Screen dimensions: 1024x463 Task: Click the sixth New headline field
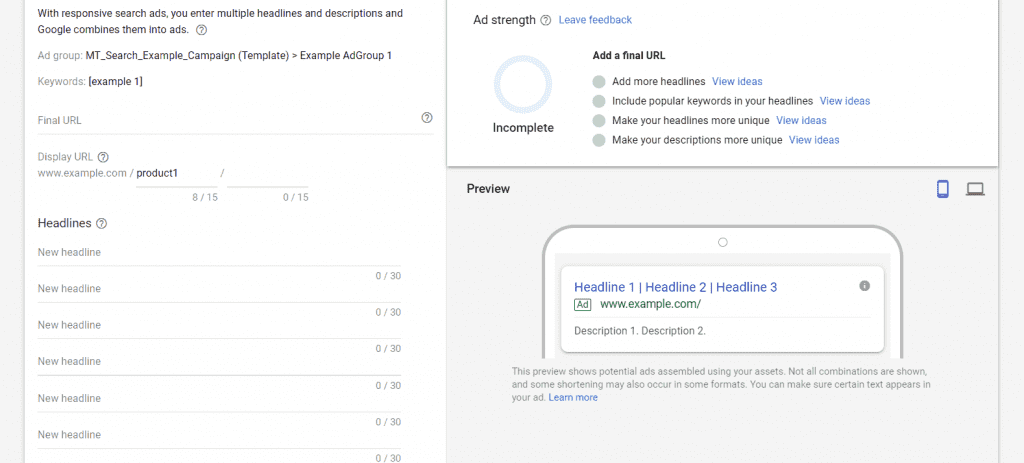(x=219, y=436)
